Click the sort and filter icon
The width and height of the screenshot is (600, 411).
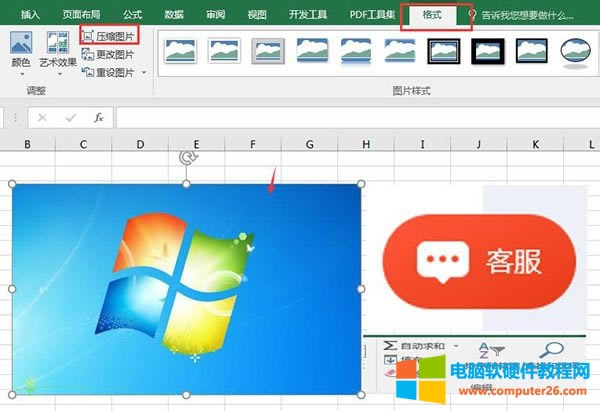[492, 349]
